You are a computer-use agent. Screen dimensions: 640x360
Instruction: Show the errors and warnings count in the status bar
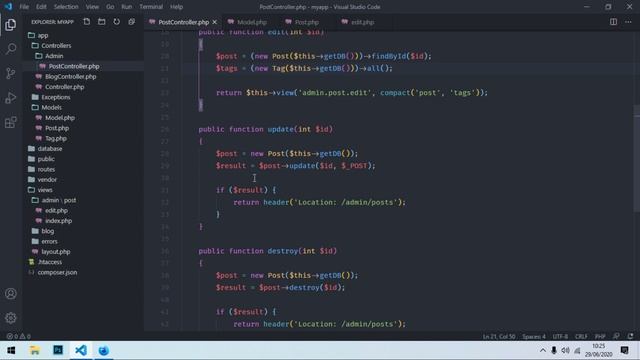click(18, 336)
